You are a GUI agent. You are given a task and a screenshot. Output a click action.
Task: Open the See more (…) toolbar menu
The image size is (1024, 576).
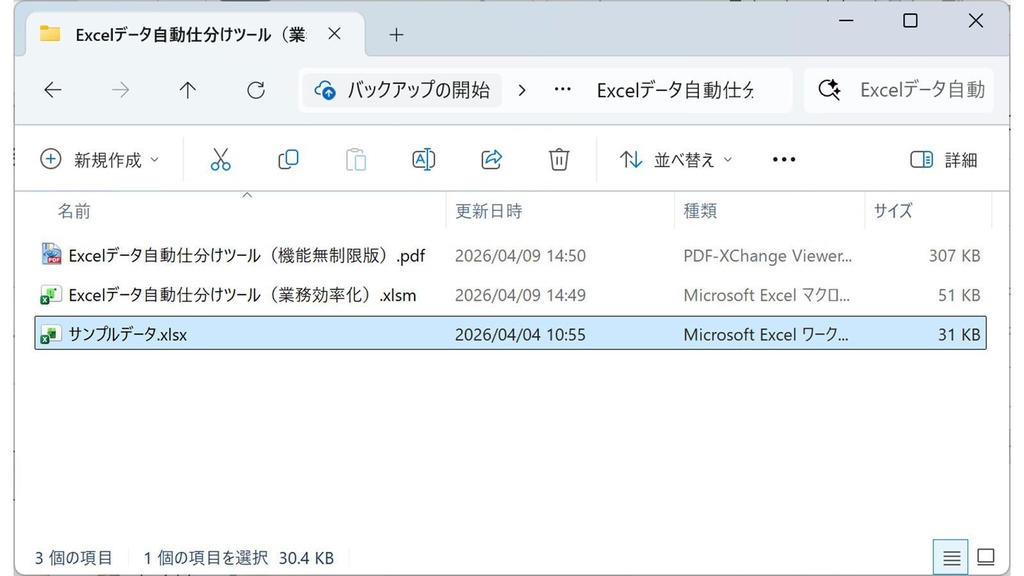(783, 159)
